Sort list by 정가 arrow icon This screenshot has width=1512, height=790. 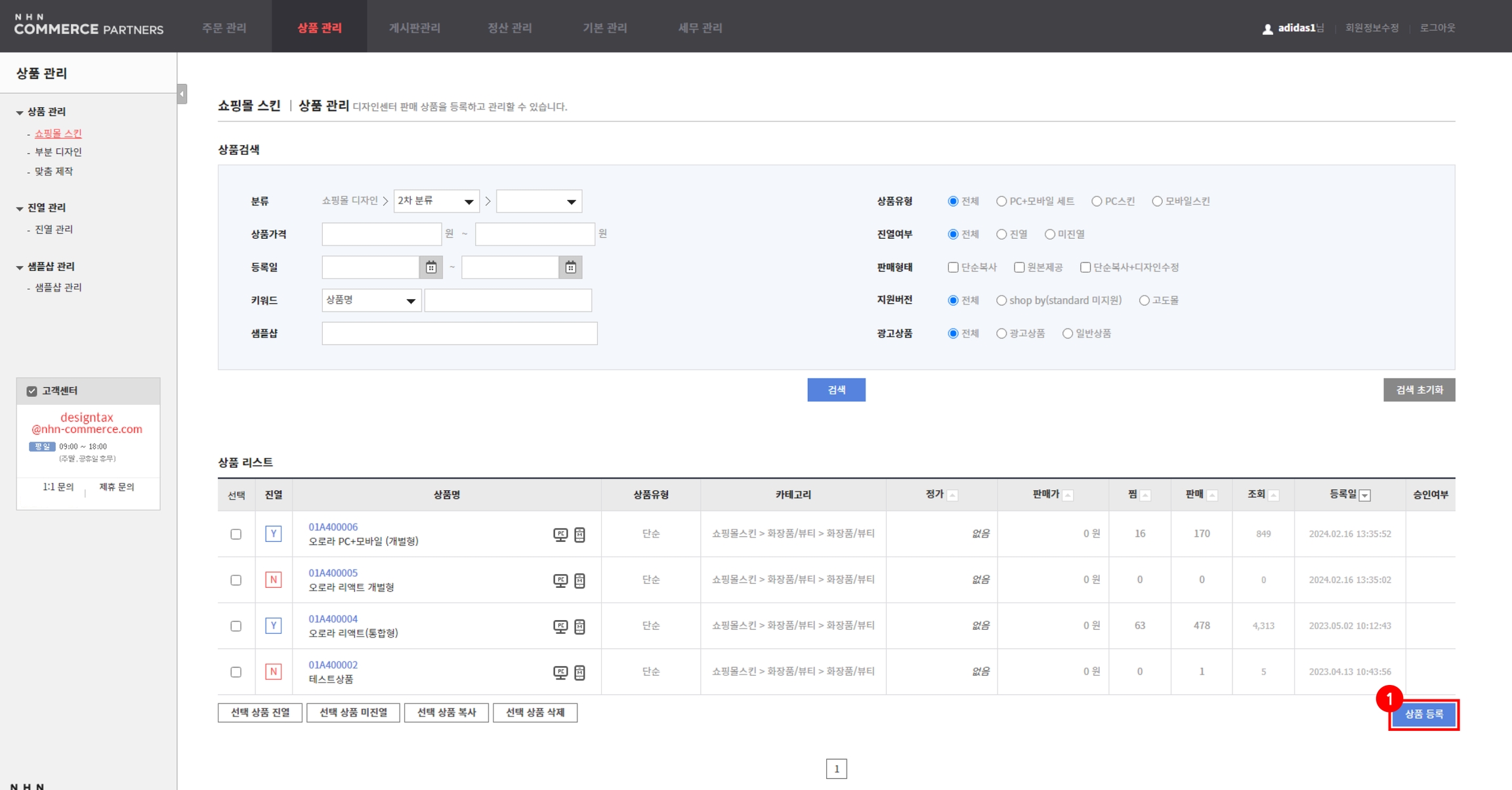click(953, 495)
